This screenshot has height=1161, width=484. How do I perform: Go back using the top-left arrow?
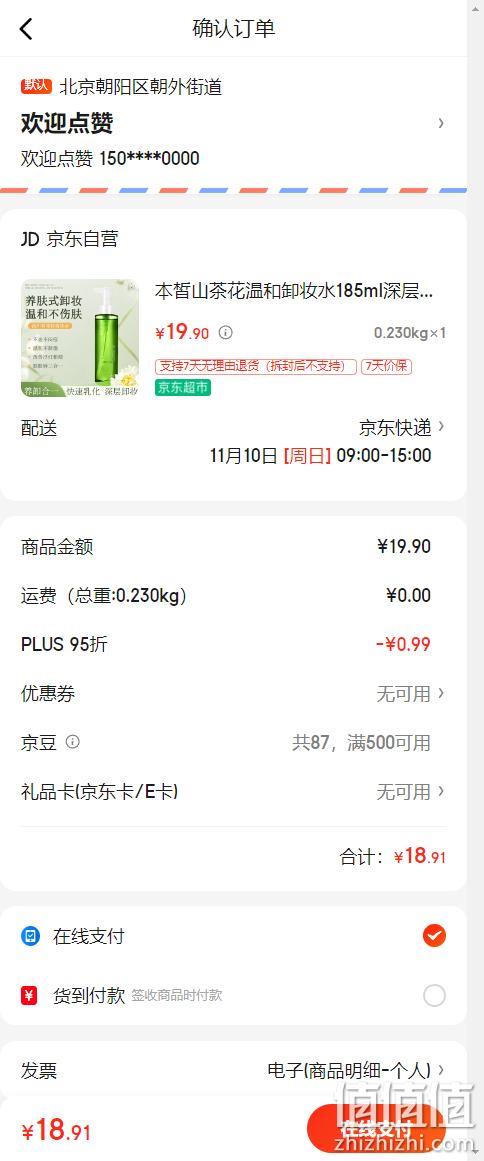27,29
